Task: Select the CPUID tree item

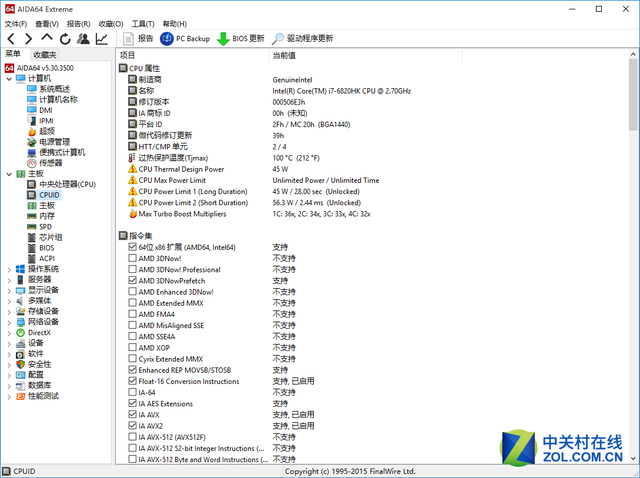Action: [x=49, y=195]
